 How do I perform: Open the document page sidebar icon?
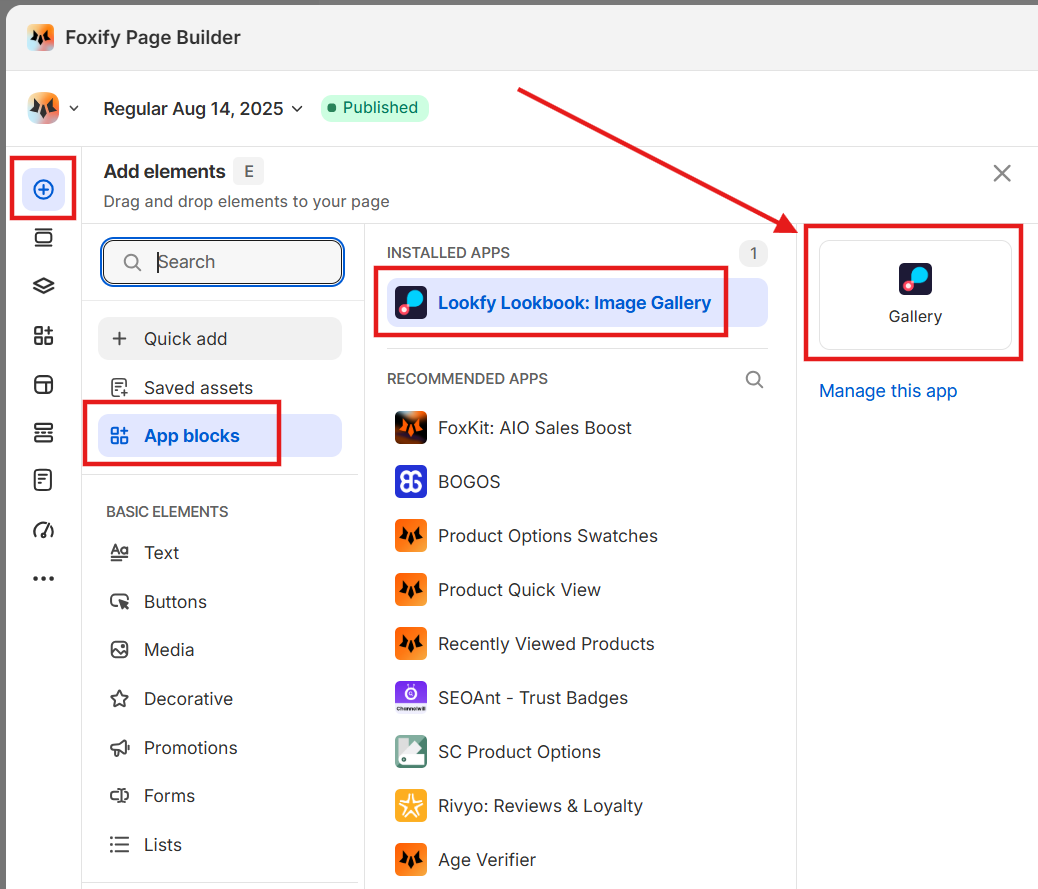(x=44, y=481)
